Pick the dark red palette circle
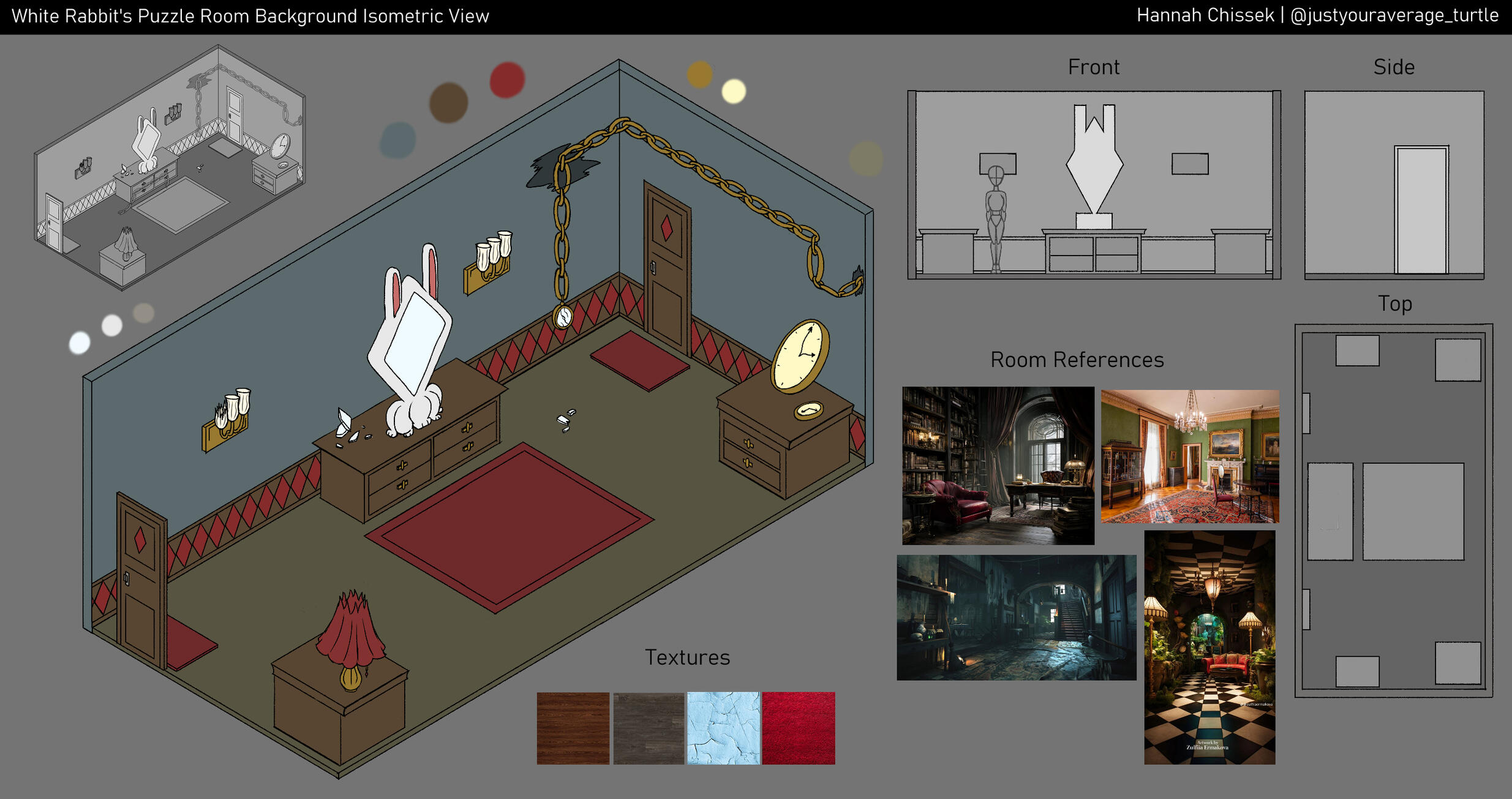The width and height of the screenshot is (1512, 799). click(507, 80)
